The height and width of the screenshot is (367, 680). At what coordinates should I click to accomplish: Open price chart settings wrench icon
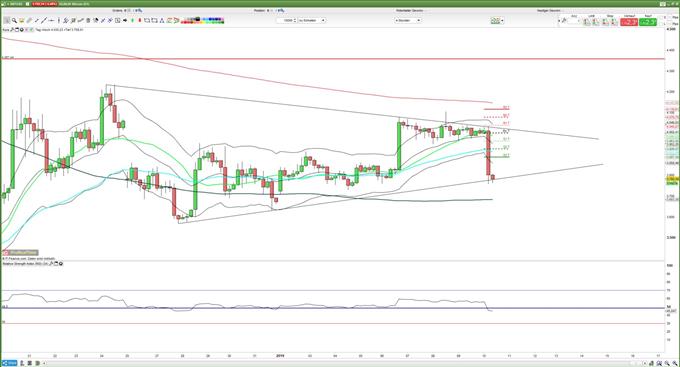point(12,30)
